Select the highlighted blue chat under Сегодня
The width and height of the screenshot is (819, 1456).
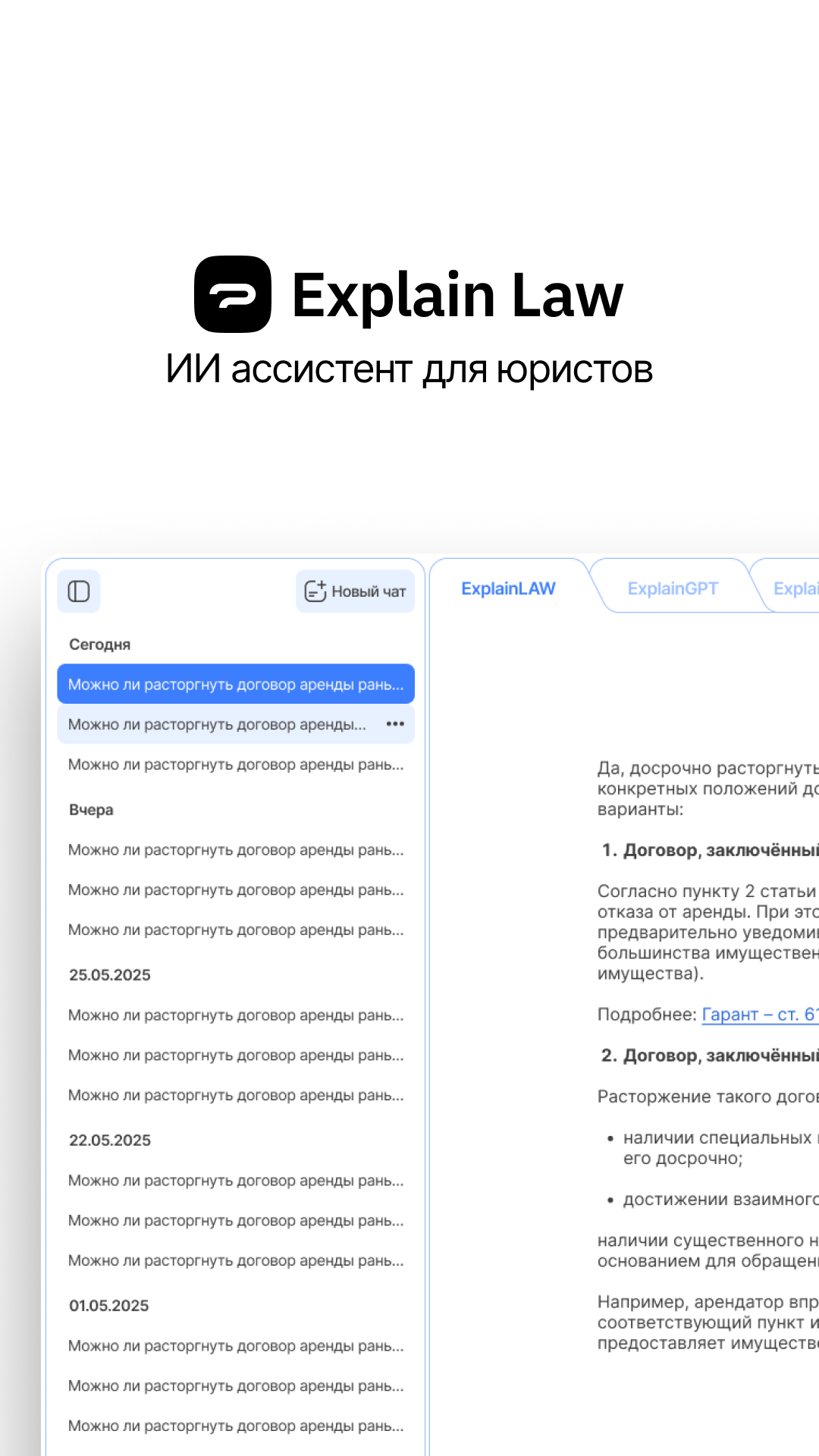tap(236, 684)
